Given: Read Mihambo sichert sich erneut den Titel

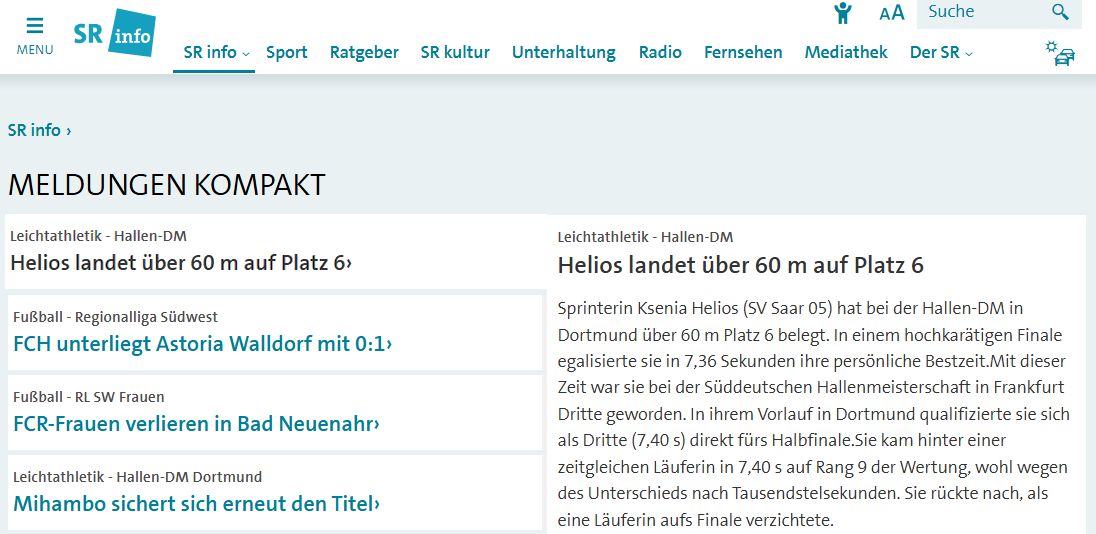Looking at the screenshot, I should click(x=196, y=503).
